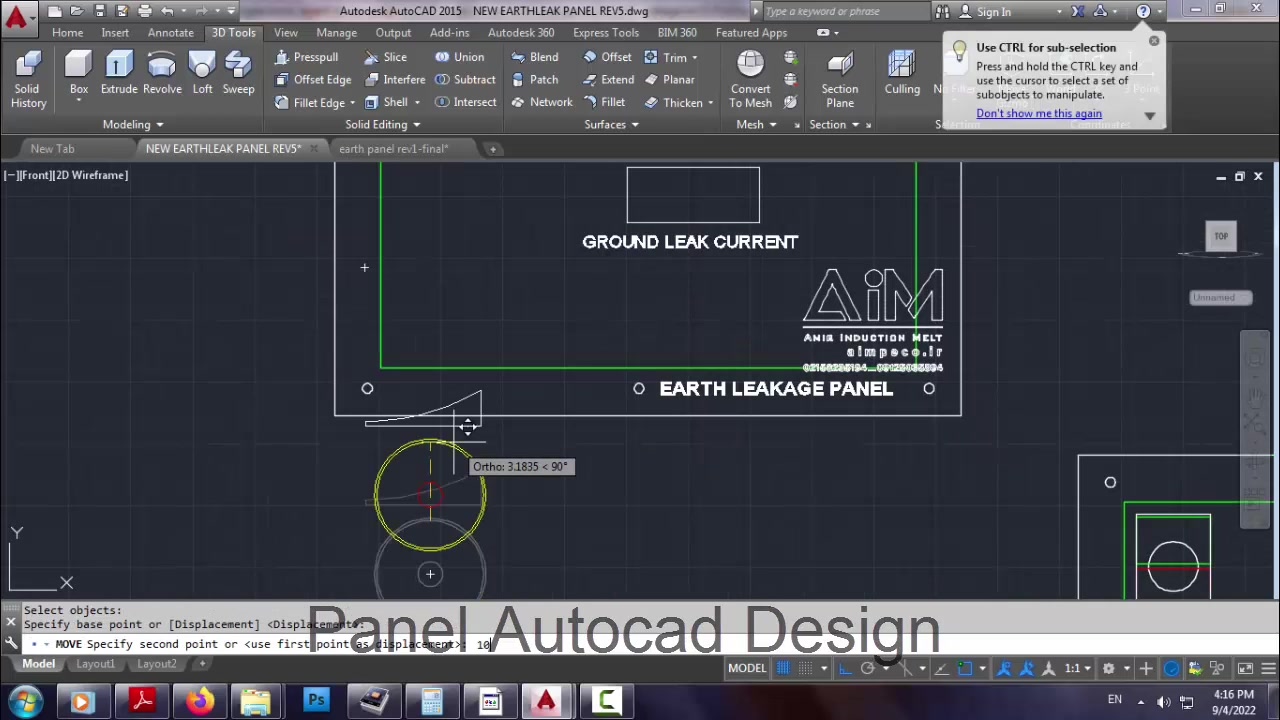
Task: Toggle Ortho mode in status bar
Action: (845, 668)
